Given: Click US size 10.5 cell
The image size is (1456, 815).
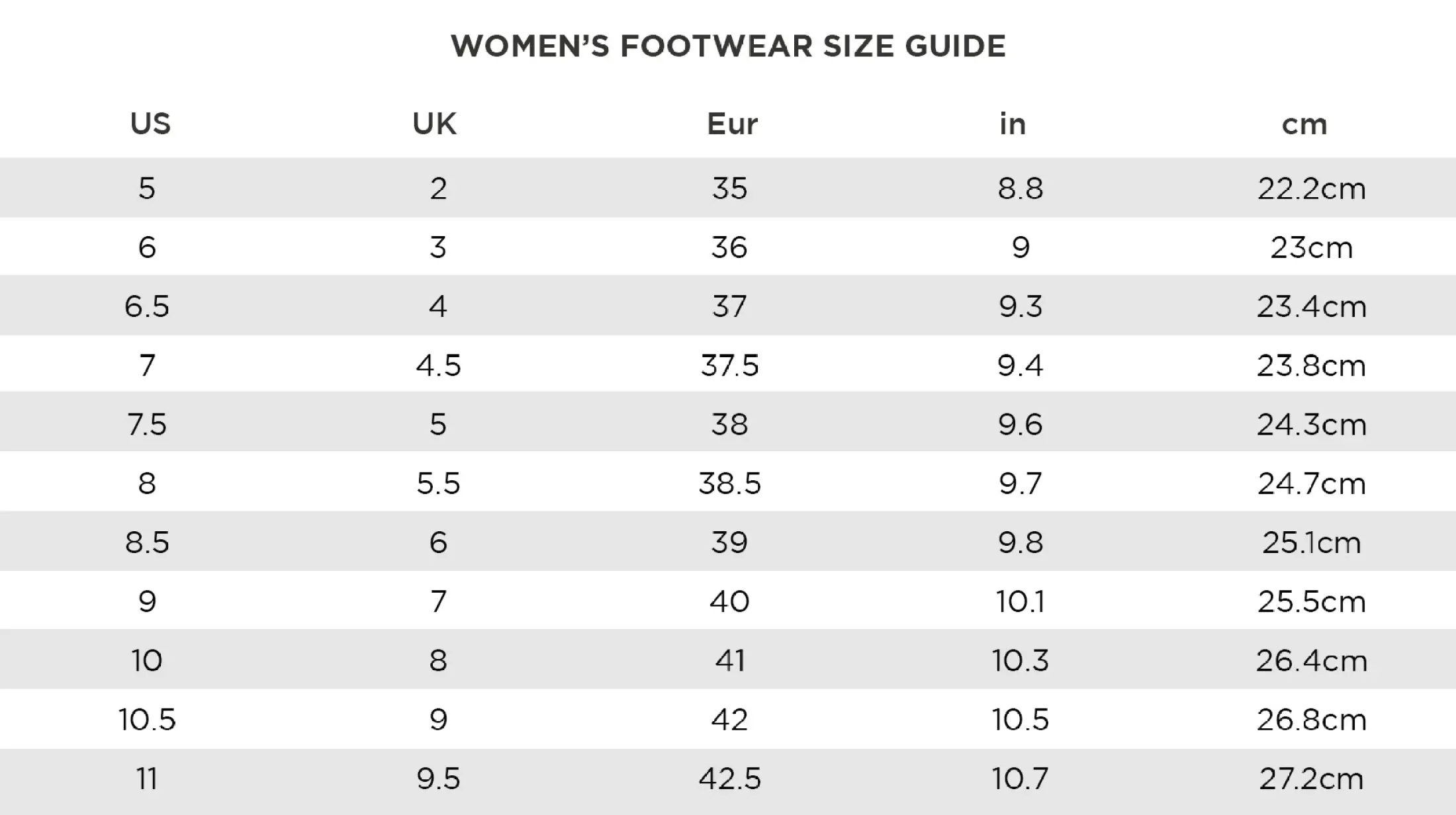Looking at the screenshot, I should 147,719.
